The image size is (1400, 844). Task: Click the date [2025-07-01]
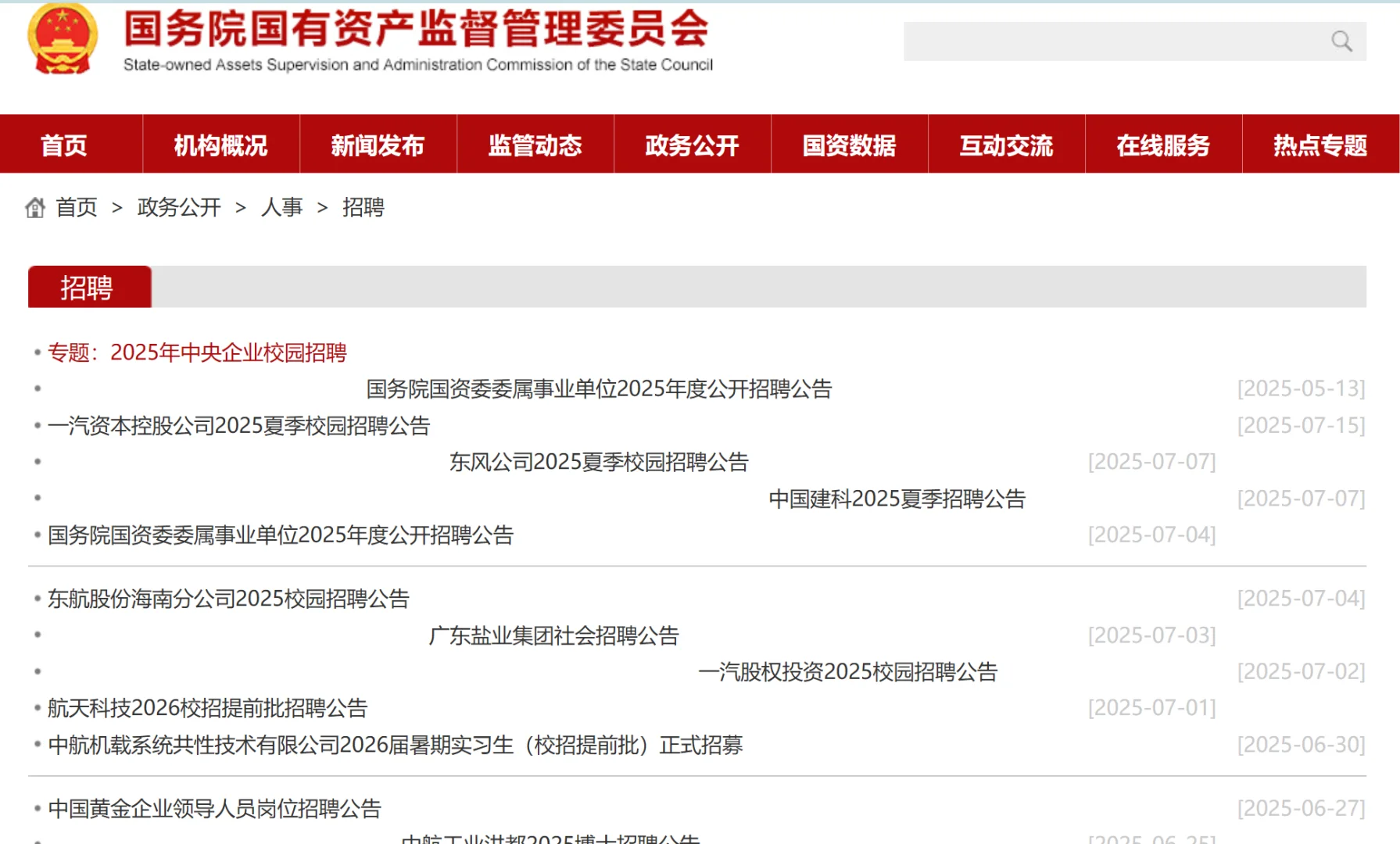tap(1152, 708)
